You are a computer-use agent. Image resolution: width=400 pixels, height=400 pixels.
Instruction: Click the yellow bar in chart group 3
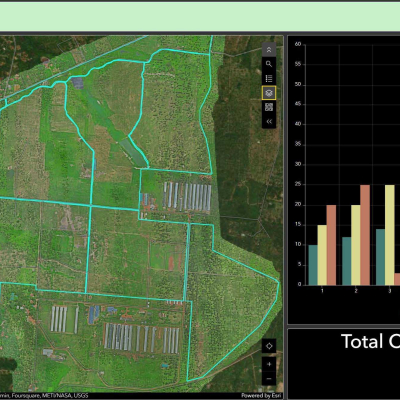pos(389,235)
